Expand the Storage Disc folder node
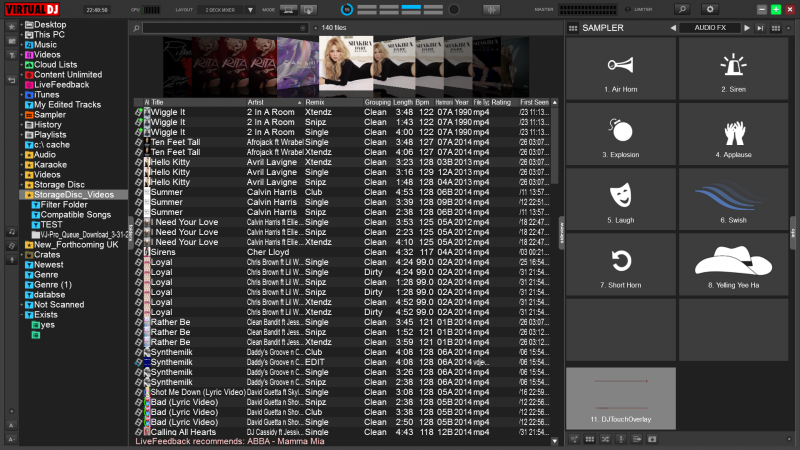This screenshot has height=450, width=800. (21, 185)
